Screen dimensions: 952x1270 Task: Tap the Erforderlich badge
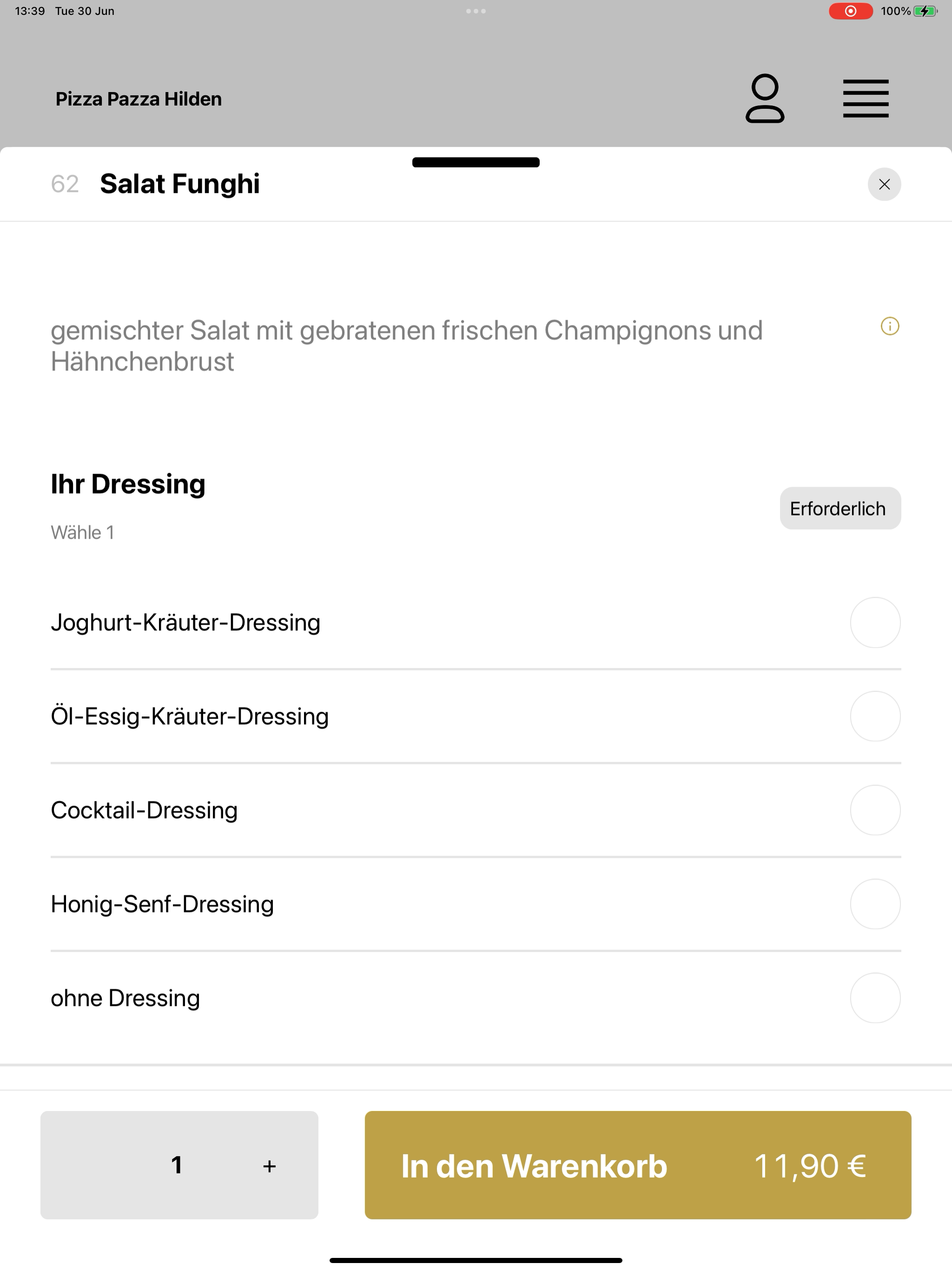(840, 508)
